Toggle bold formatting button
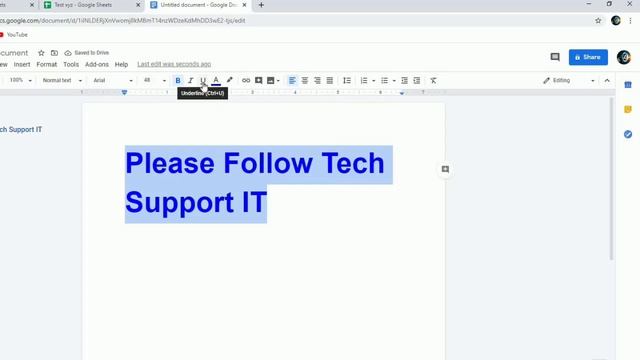 coord(178,80)
